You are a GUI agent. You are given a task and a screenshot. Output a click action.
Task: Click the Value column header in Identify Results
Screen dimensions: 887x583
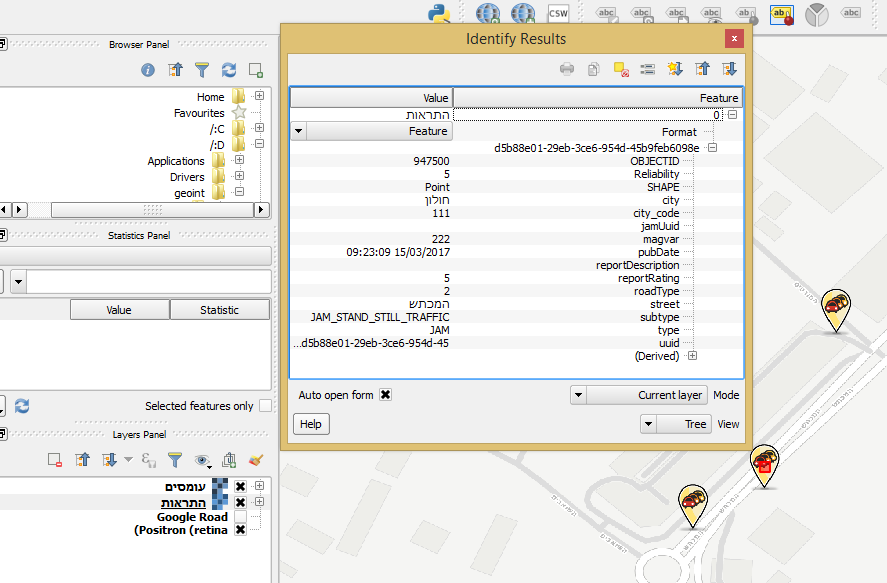(371, 98)
